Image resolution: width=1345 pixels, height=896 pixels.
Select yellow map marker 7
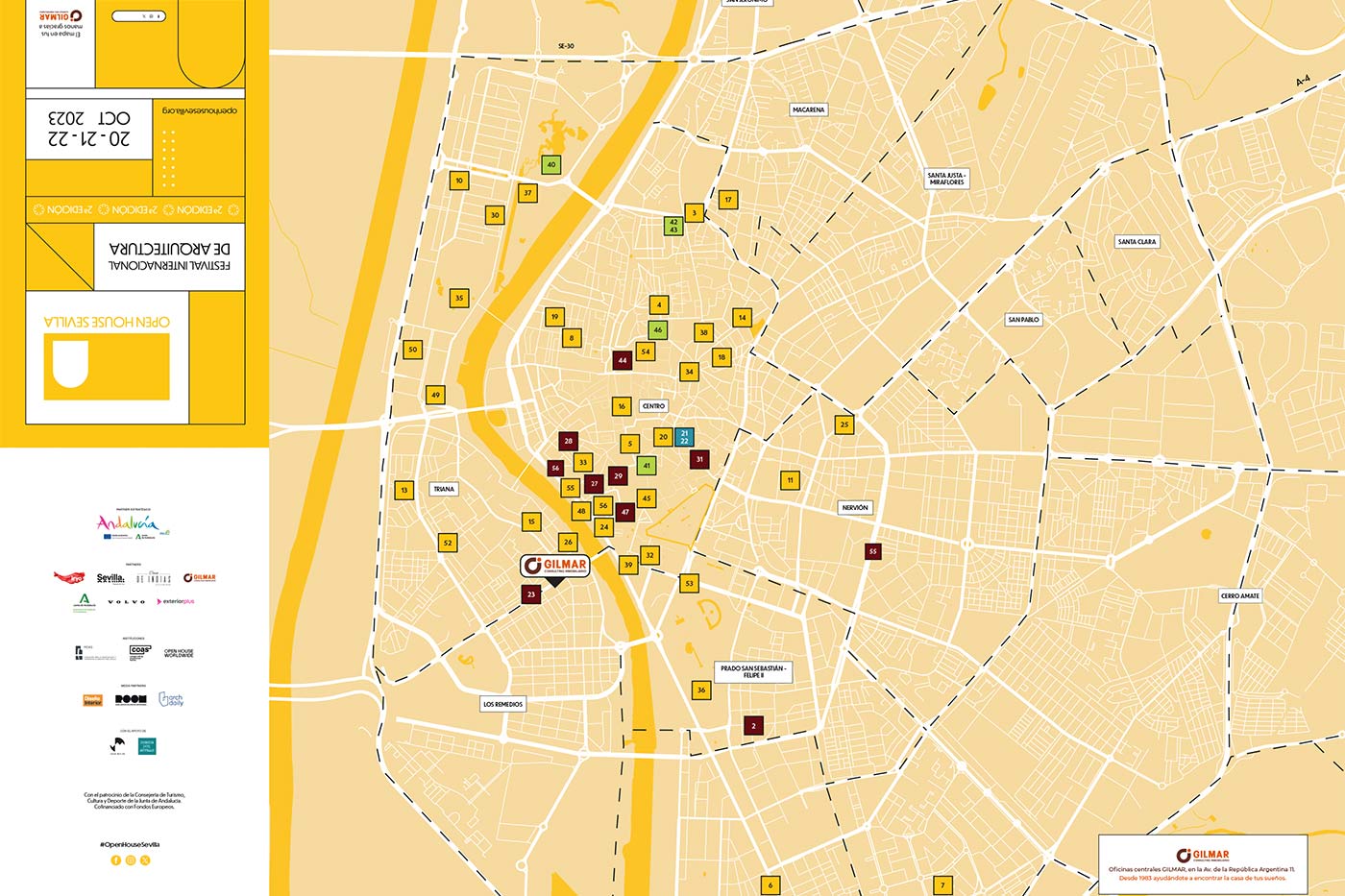pos(942,885)
